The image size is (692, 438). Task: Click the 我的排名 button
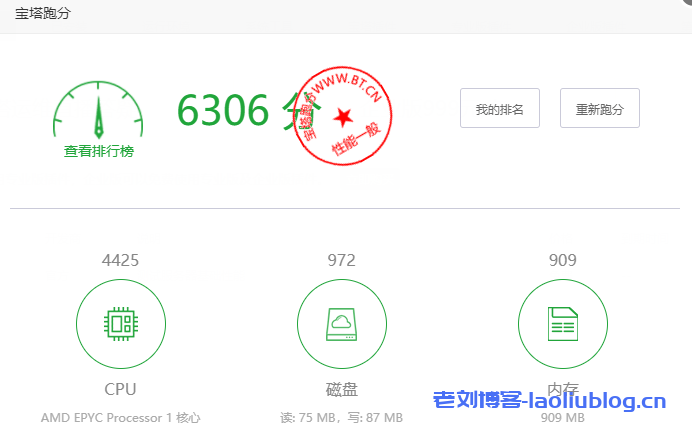(499, 109)
